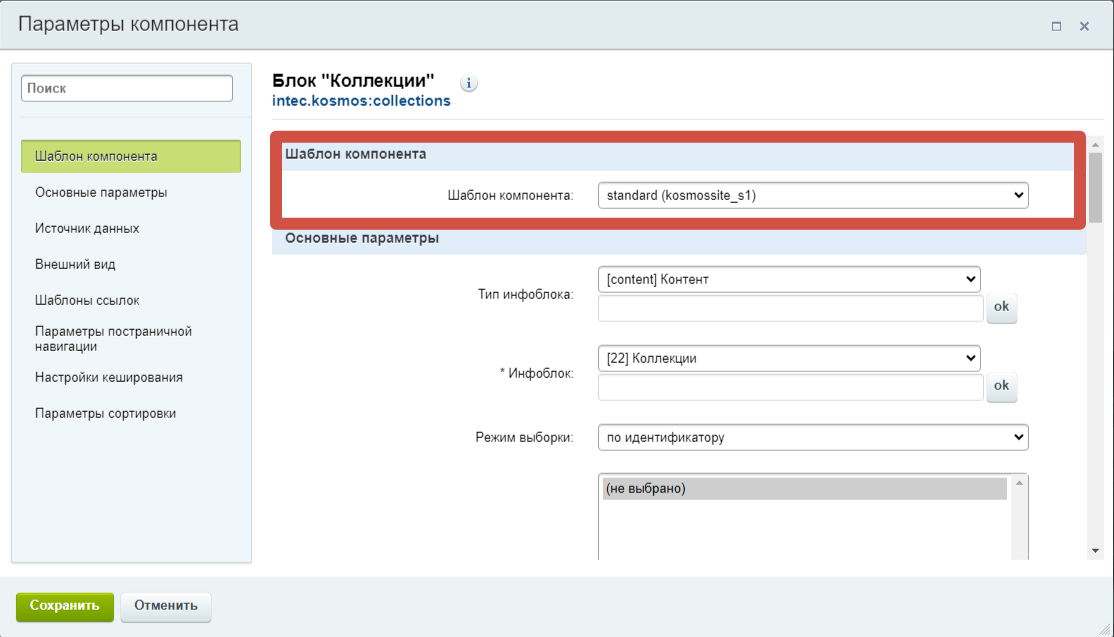Viewport: 1114px width, 637px height.
Task: Click scroll up arrow in the listbox
Action: pyautogui.click(x=1020, y=483)
